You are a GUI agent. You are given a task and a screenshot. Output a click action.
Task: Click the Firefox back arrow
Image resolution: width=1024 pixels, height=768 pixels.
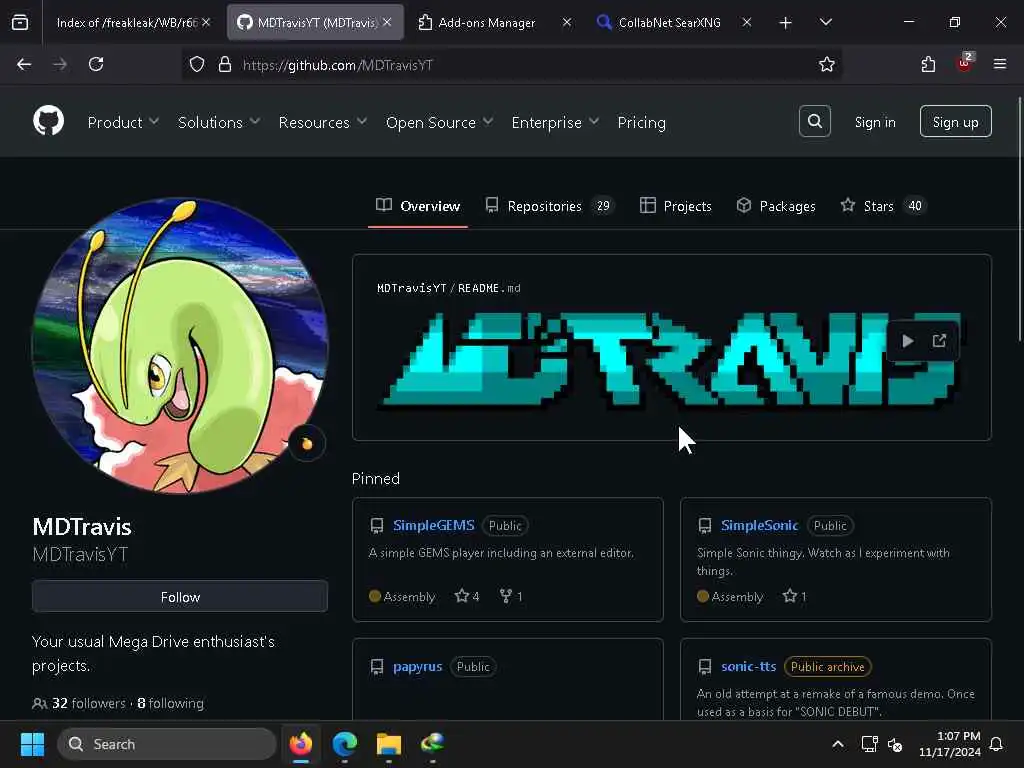tap(24, 64)
